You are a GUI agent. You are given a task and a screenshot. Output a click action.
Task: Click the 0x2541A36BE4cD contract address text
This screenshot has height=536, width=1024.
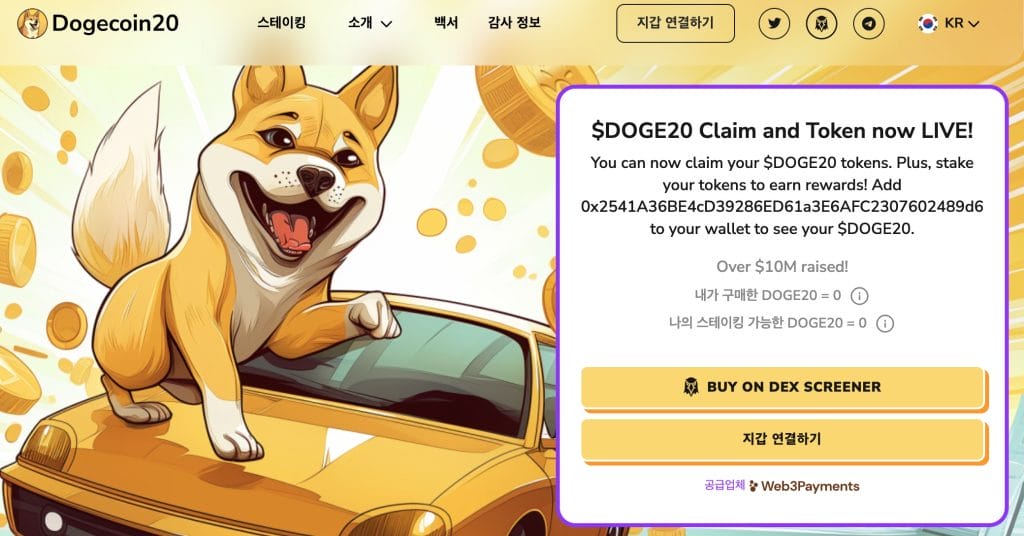[782, 206]
